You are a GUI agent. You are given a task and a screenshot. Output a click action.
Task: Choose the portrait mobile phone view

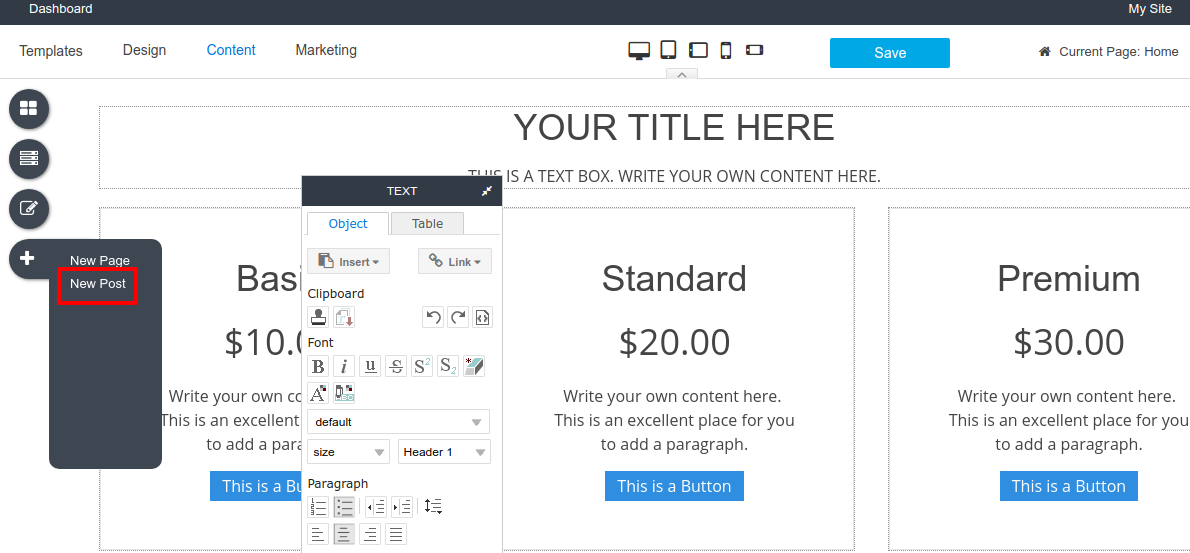pos(726,51)
